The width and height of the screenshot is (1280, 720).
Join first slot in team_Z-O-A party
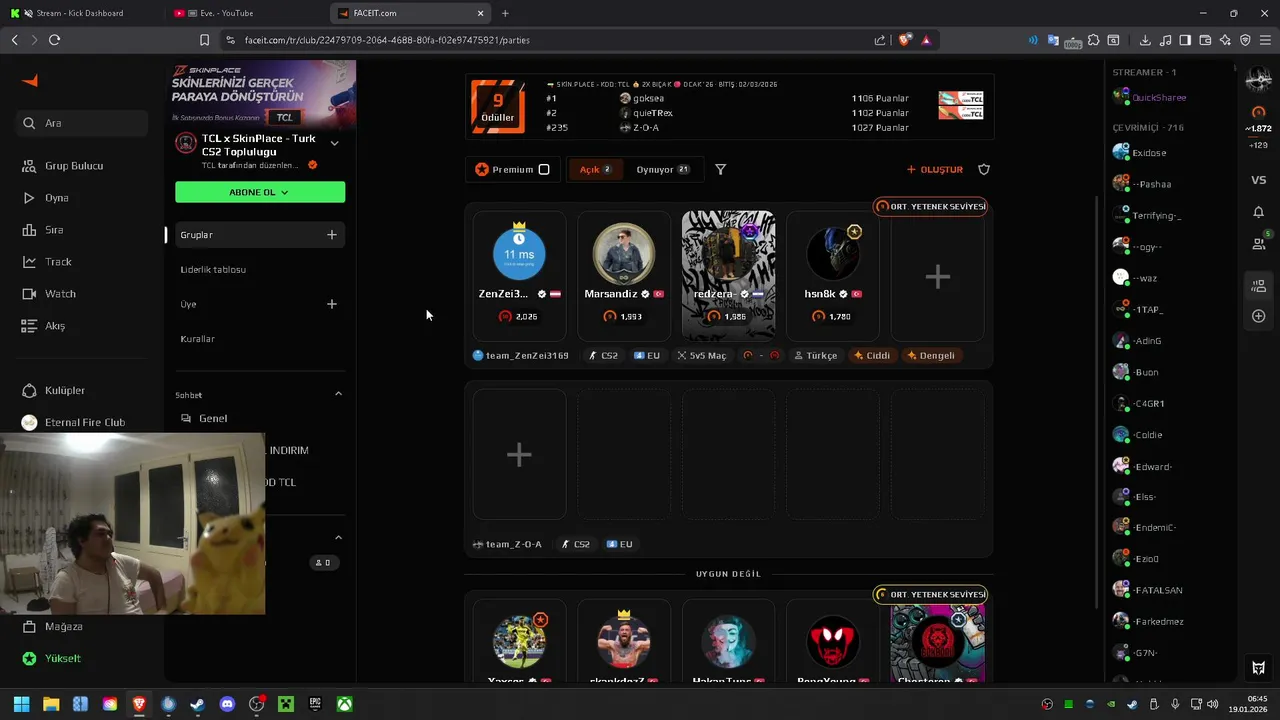point(519,455)
